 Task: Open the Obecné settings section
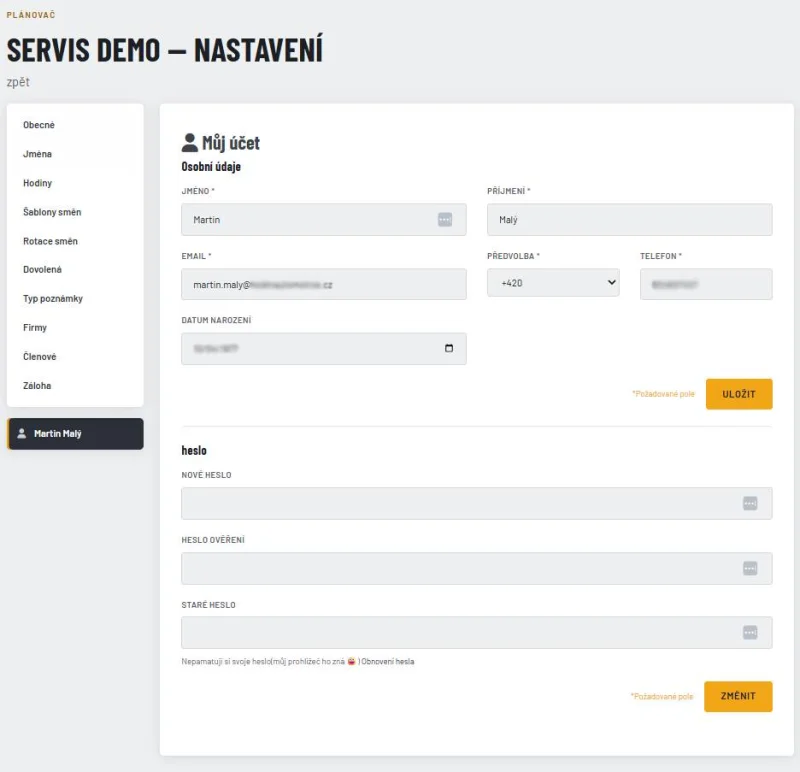pyautogui.click(x=39, y=125)
